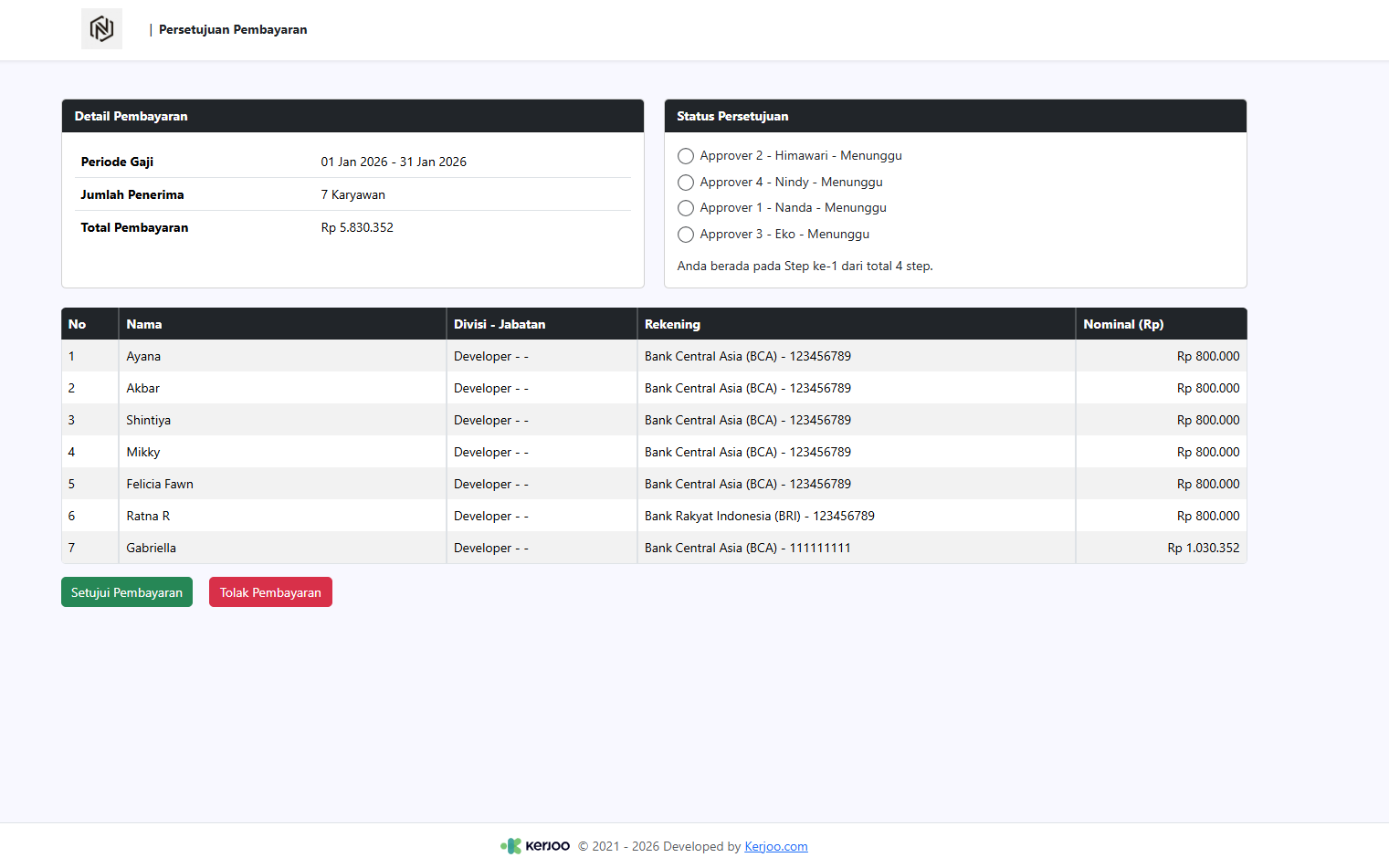Select the Approver 3 Eko status circle
Viewport: 1389px width, 868px height.
(x=686, y=235)
